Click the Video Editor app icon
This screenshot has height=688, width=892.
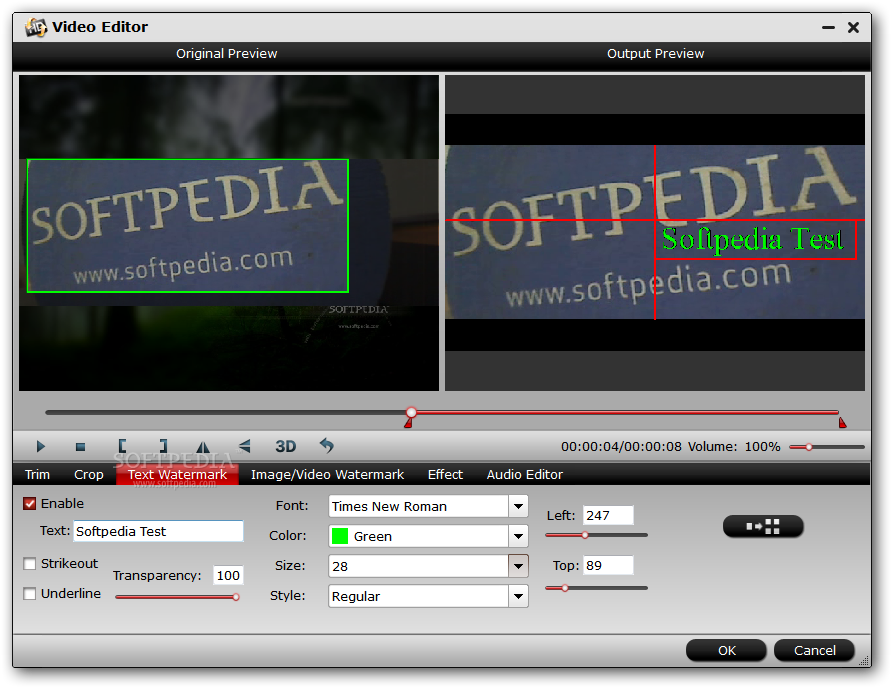pyautogui.click(x=35, y=27)
